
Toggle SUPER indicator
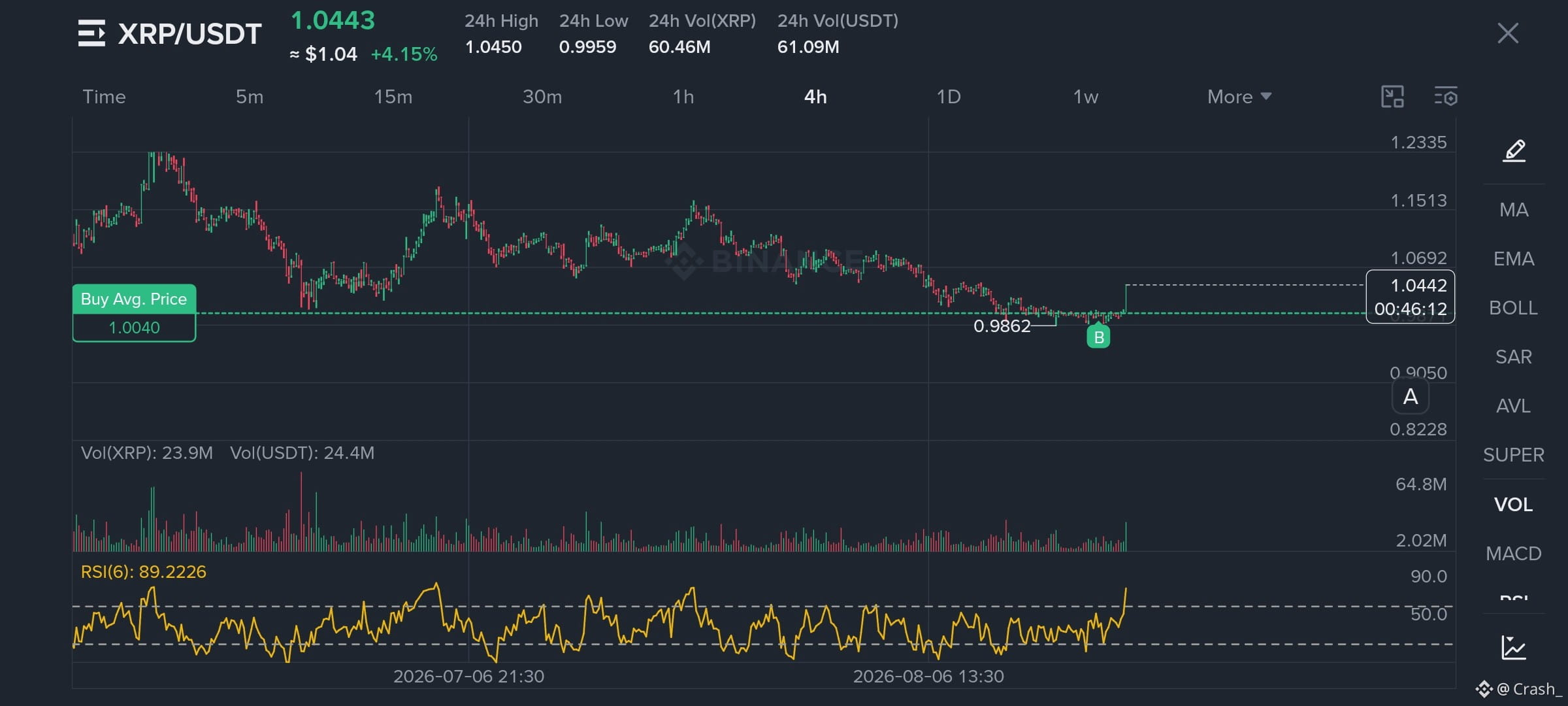(1514, 455)
